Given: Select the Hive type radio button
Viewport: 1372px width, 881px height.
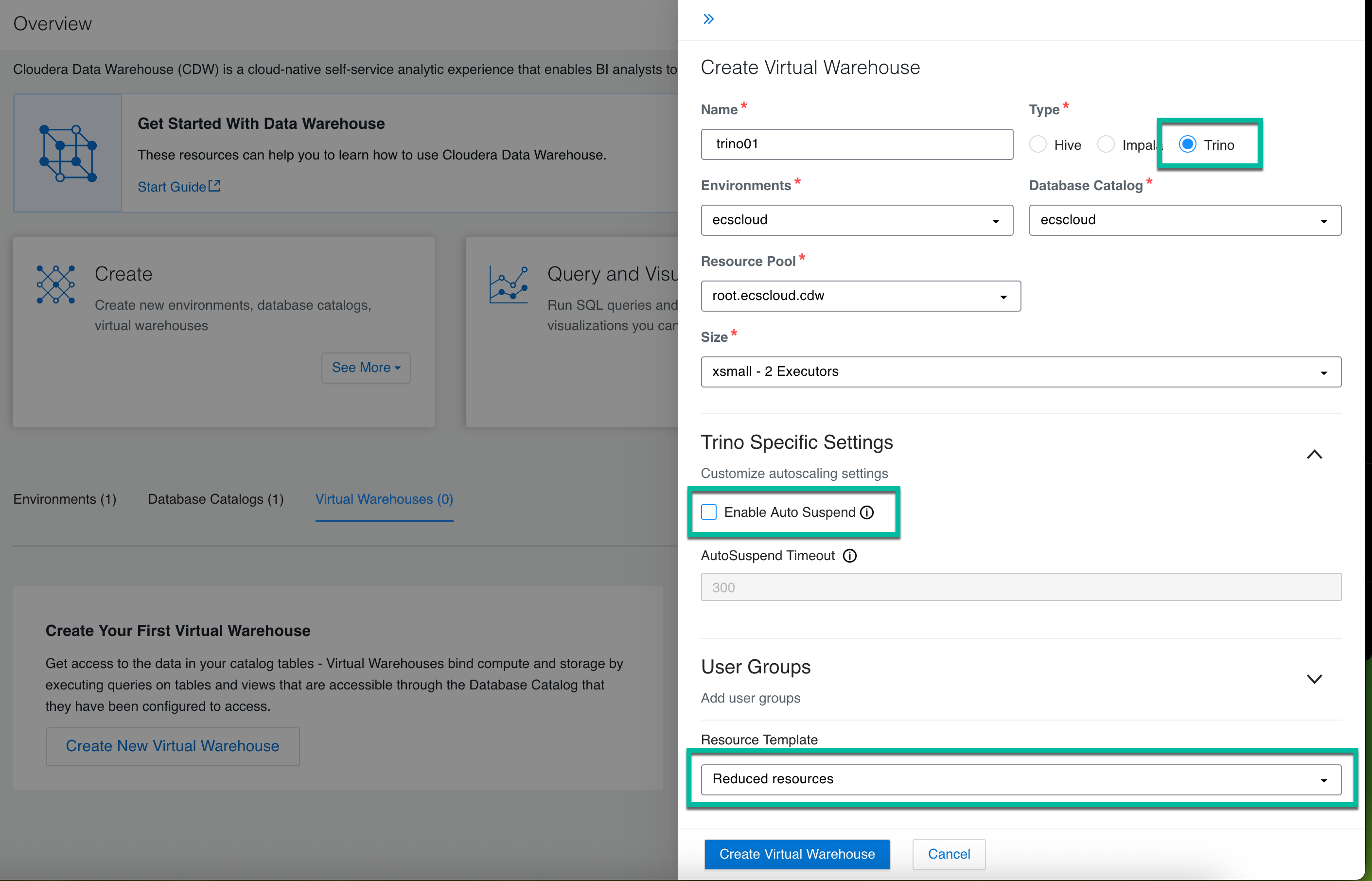Looking at the screenshot, I should pos(1038,144).
